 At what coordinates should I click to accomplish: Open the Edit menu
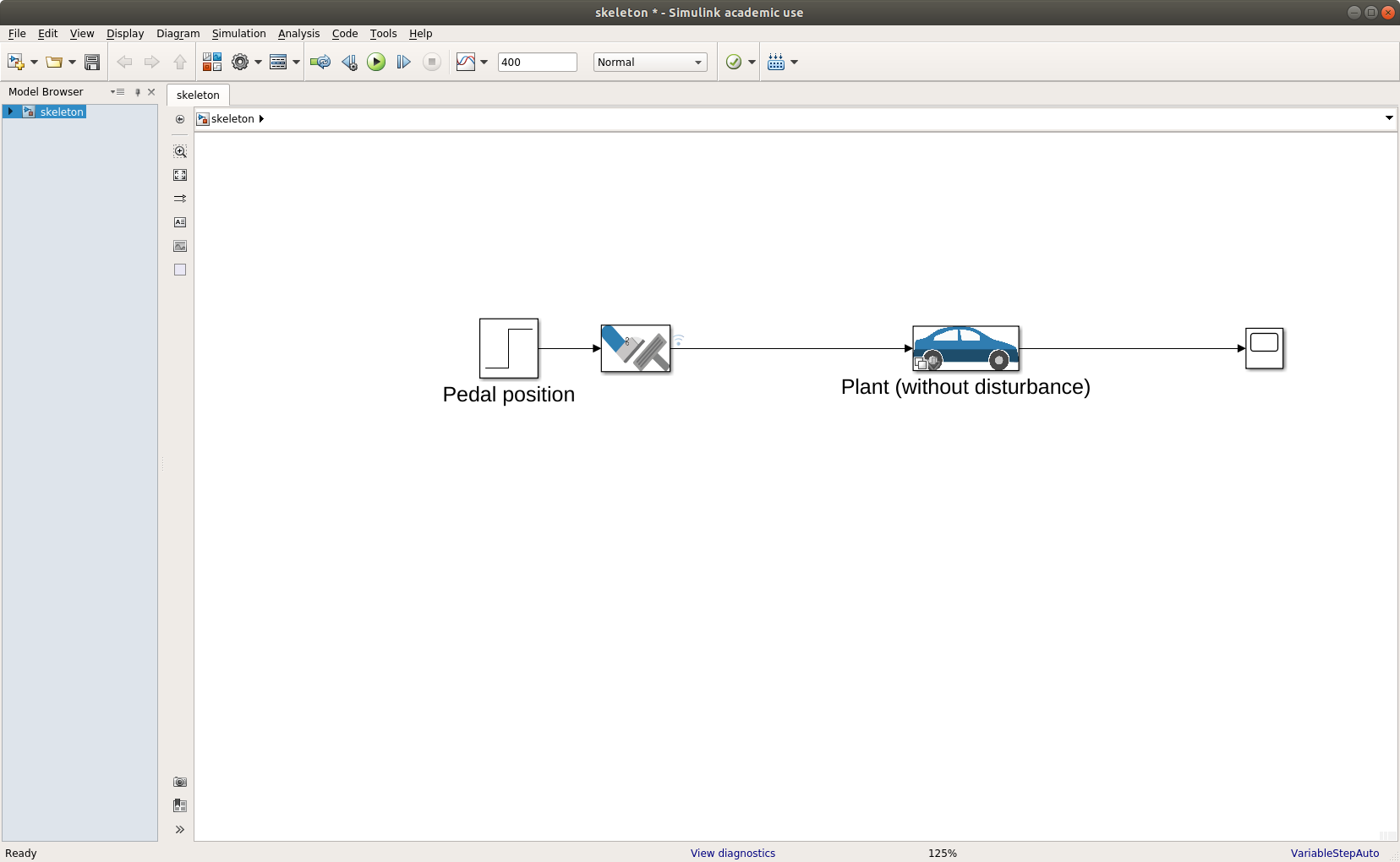[x=47, y=34]
